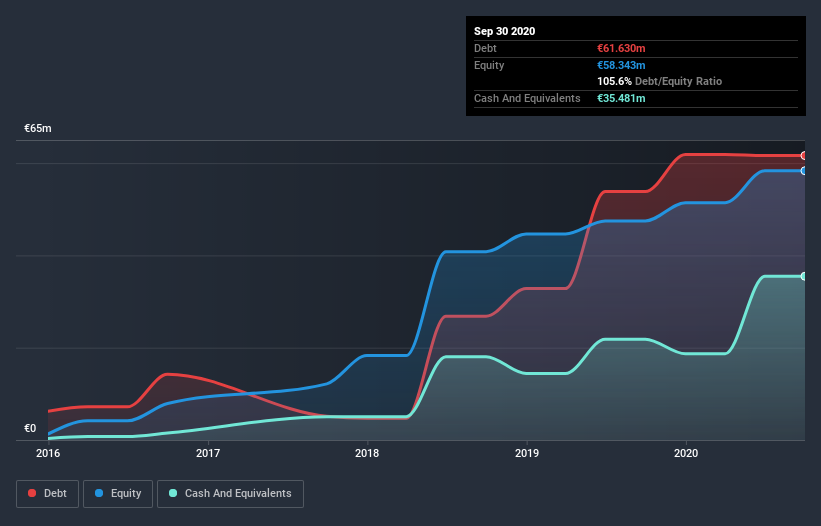
Task: Select the 2016 x-axis label
Action: tap(48, 453)
